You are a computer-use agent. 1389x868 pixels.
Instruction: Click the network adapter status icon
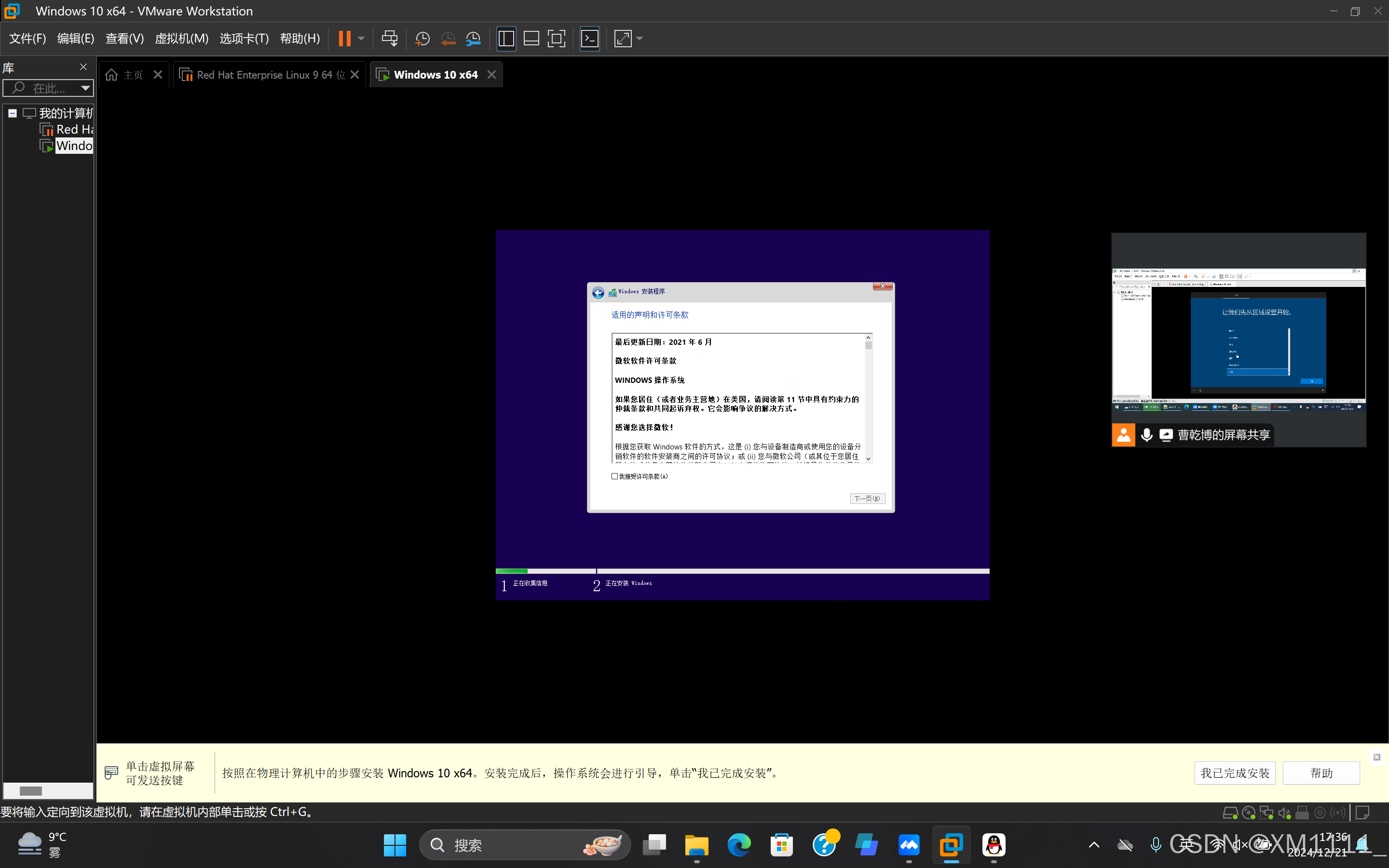1266,813
